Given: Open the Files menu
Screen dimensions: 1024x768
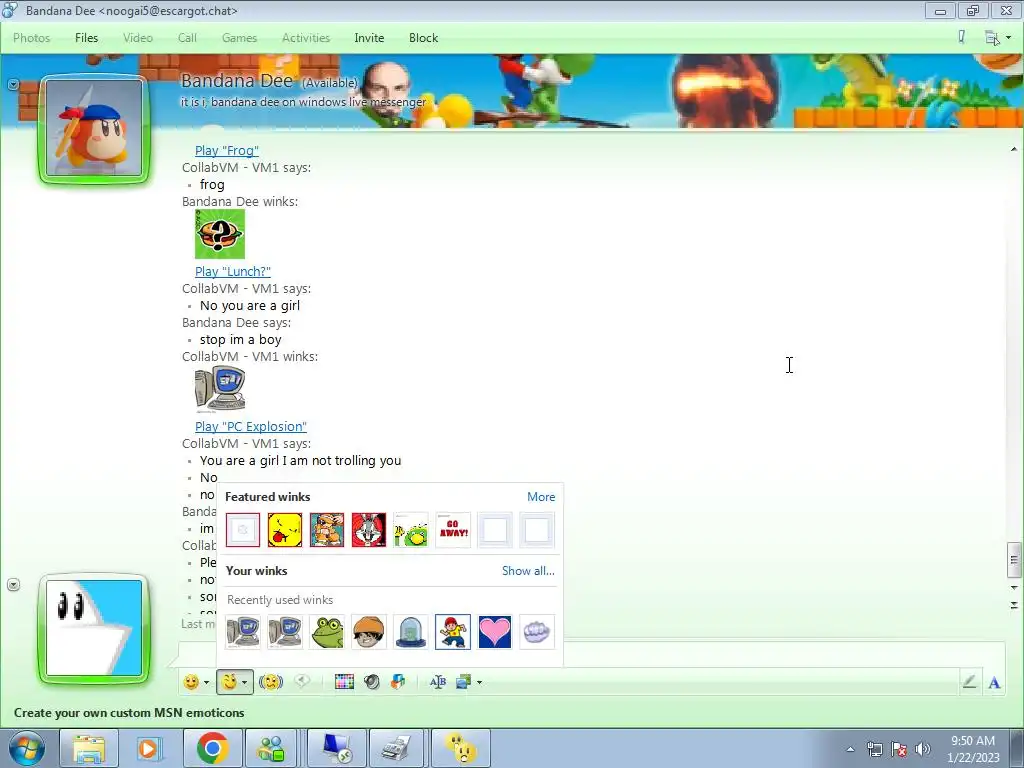Looking at the screenshot, I should (x=86, y=38).
